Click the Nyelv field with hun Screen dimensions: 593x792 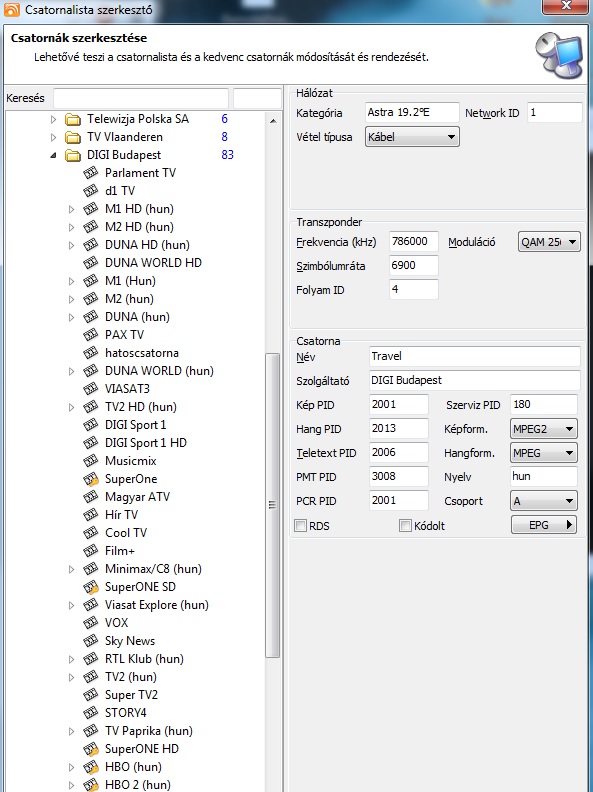(x=543, y=476)
